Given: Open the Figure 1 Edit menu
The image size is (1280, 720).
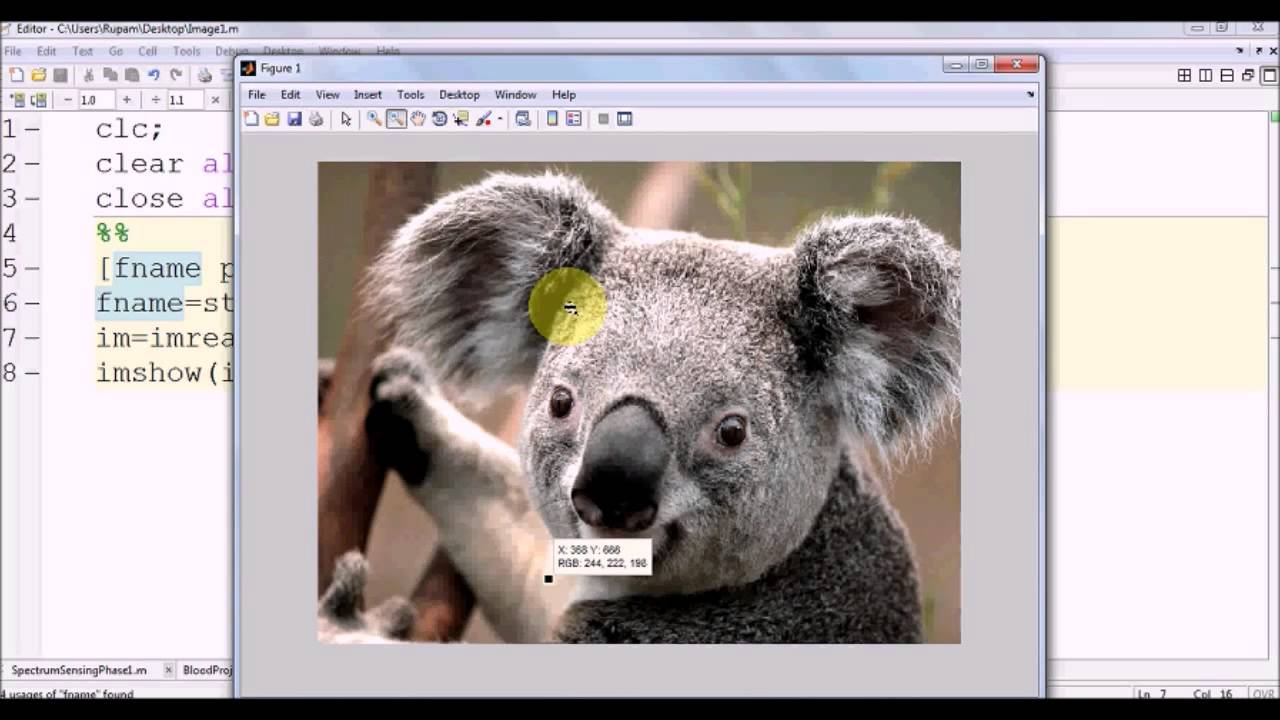Looking at the screenshot, I should tap(290, 94).
